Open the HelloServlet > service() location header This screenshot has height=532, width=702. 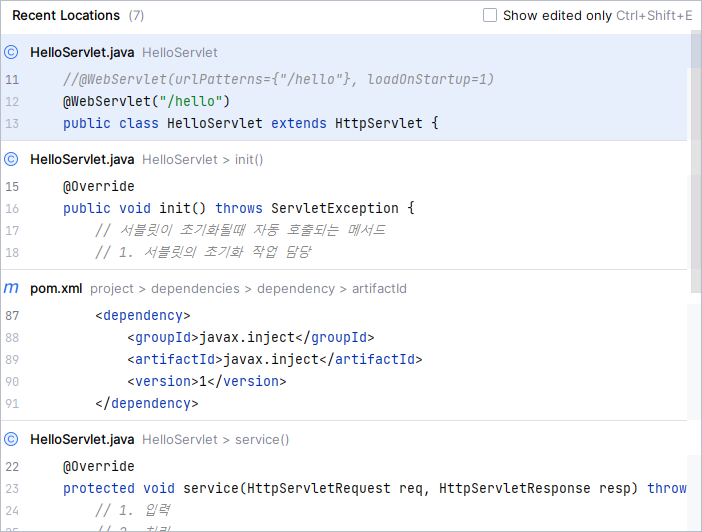point(344,439)
